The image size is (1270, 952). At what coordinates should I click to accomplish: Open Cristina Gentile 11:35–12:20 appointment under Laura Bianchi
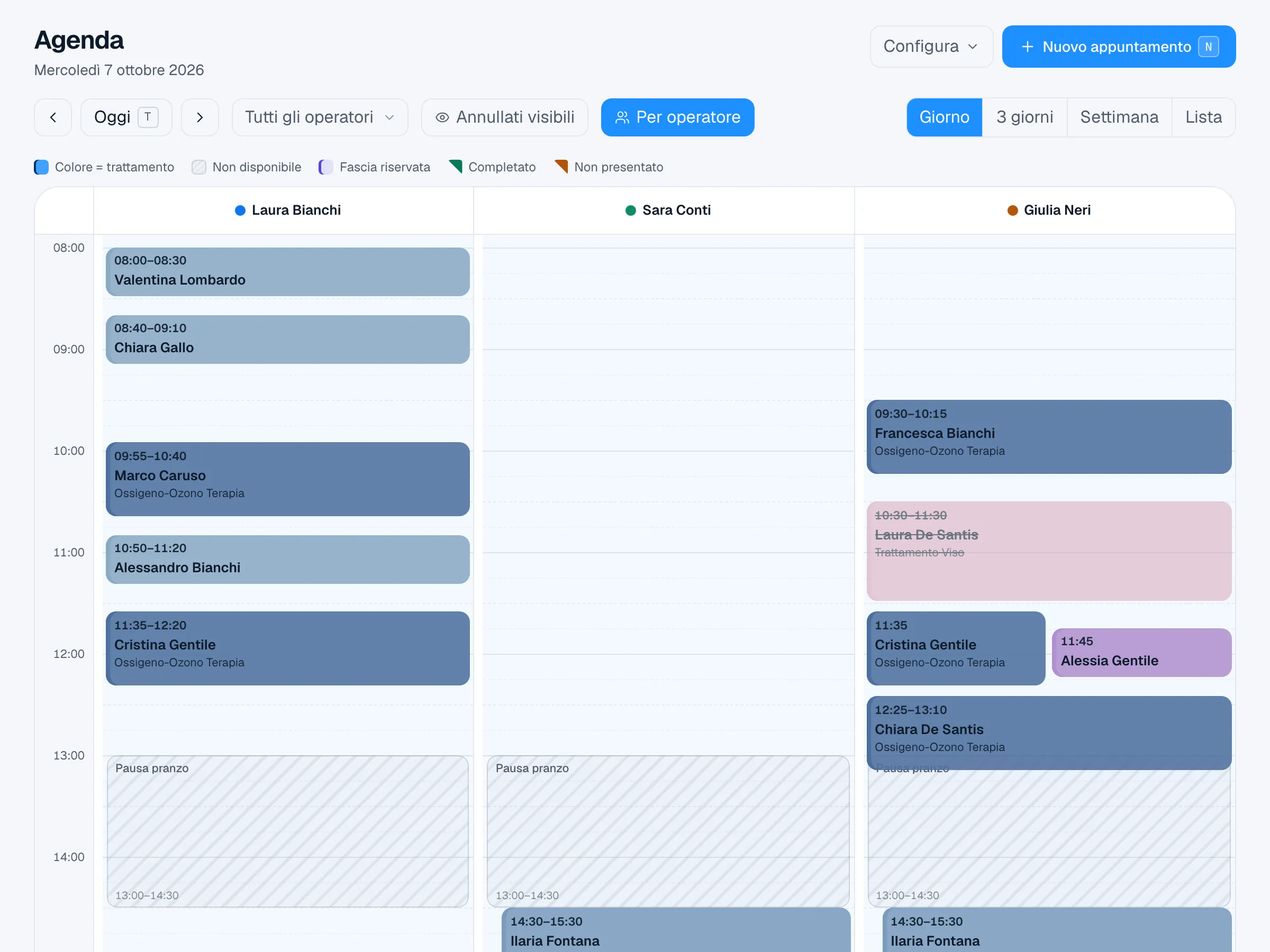288,648
